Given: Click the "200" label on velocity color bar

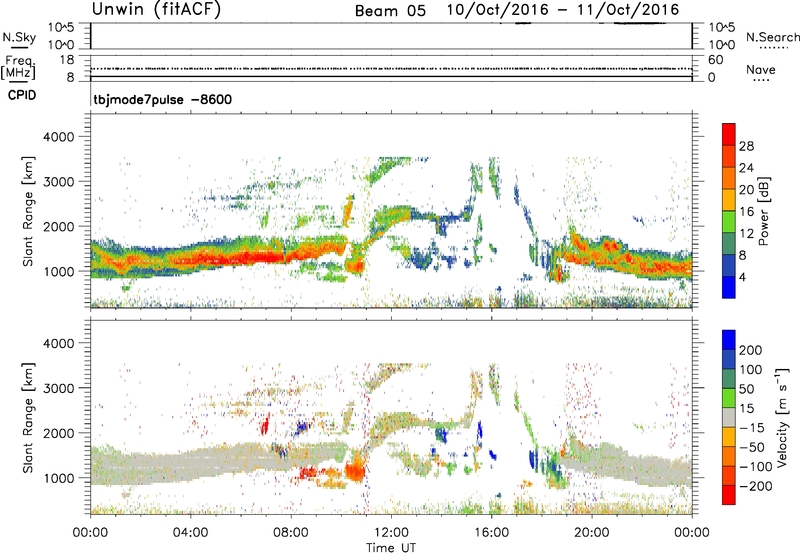Looking at the screenshot, I should 751,350.
